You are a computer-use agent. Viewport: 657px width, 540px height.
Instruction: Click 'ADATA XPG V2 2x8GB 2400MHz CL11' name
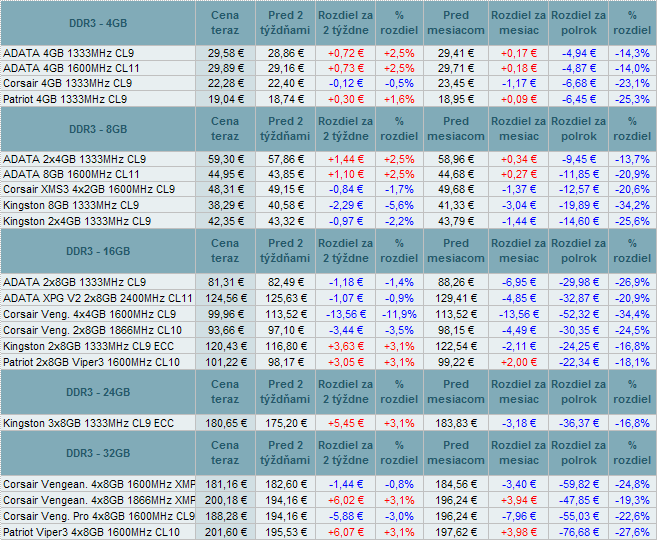(98, 298)
